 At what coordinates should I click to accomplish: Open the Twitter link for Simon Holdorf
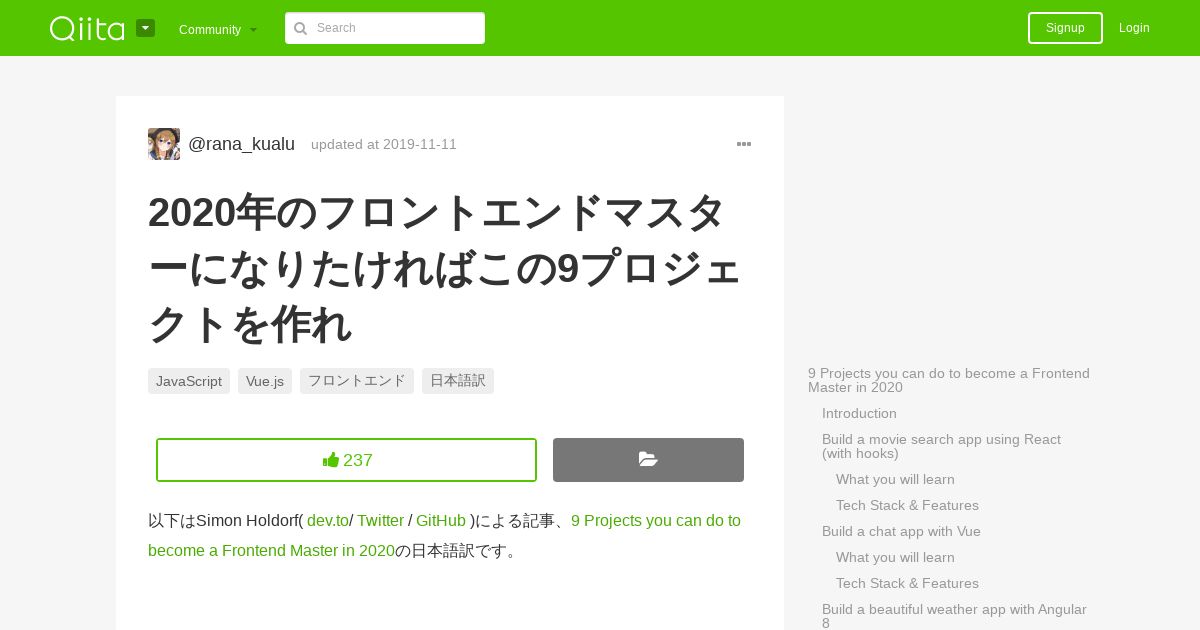click(380, 521)
